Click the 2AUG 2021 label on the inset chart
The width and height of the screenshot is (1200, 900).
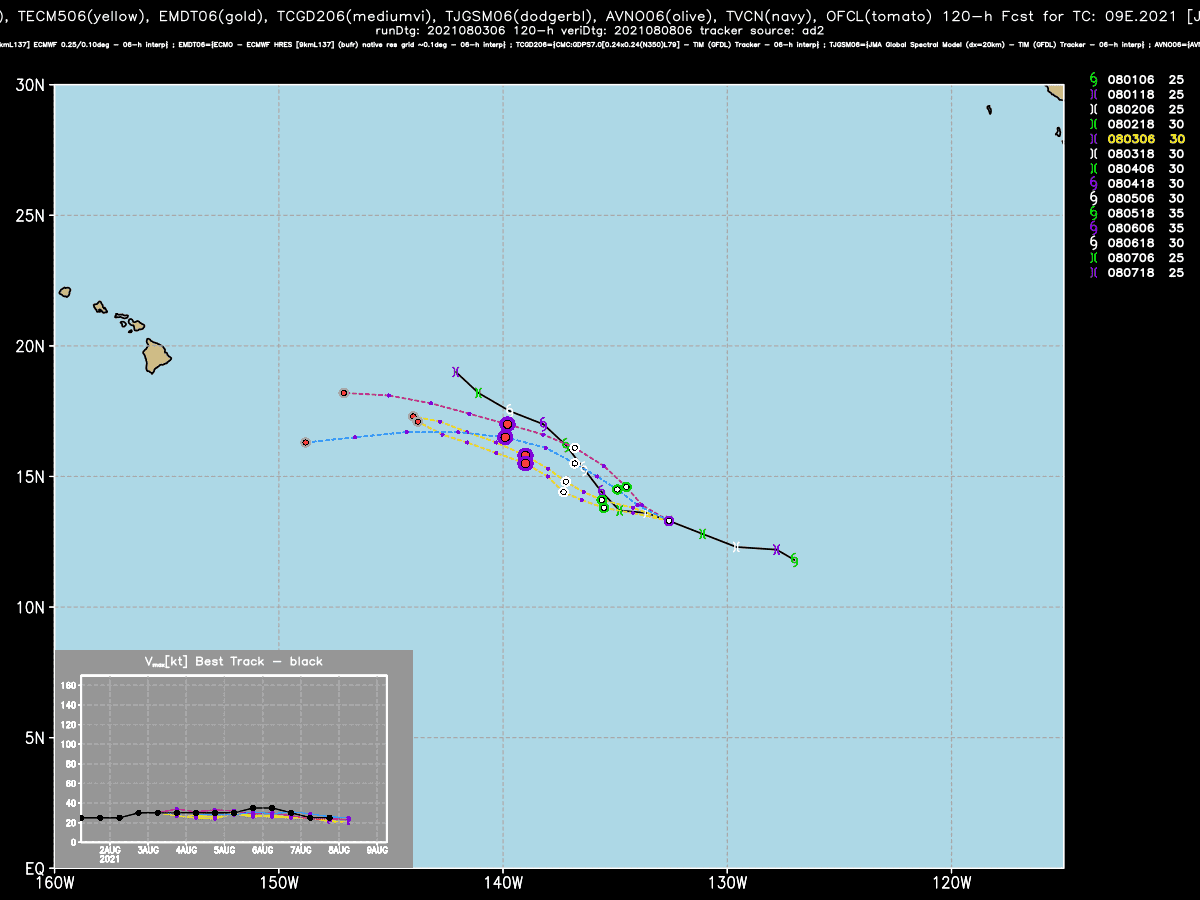110,853
